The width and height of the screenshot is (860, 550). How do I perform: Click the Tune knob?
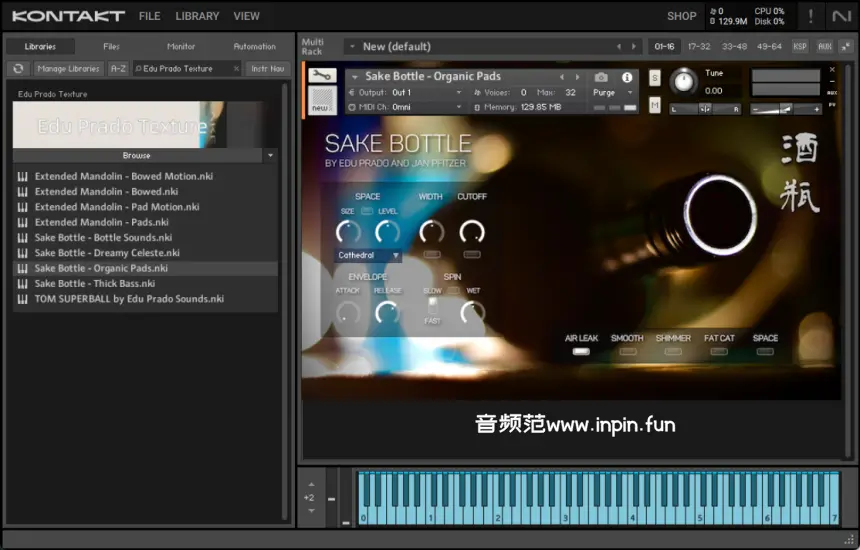pos(684,82)
